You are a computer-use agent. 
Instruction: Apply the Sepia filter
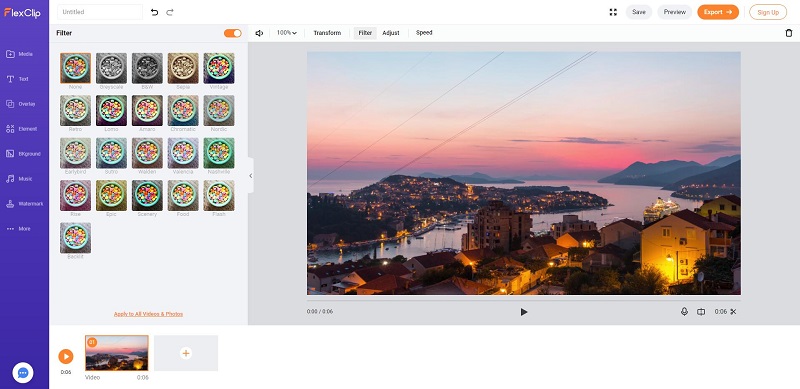183,68
